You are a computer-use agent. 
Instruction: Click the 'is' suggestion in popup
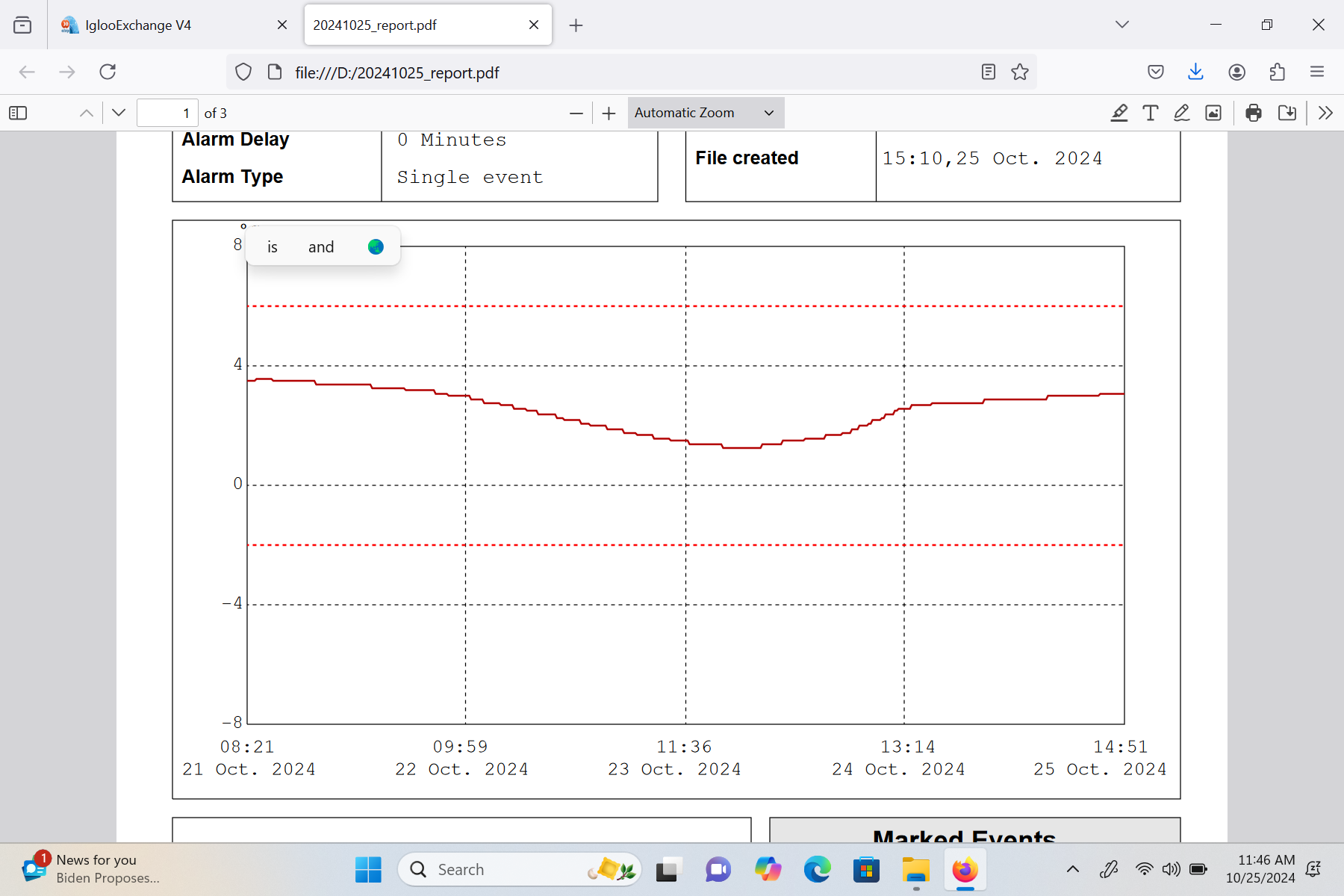tap(273, 247)
